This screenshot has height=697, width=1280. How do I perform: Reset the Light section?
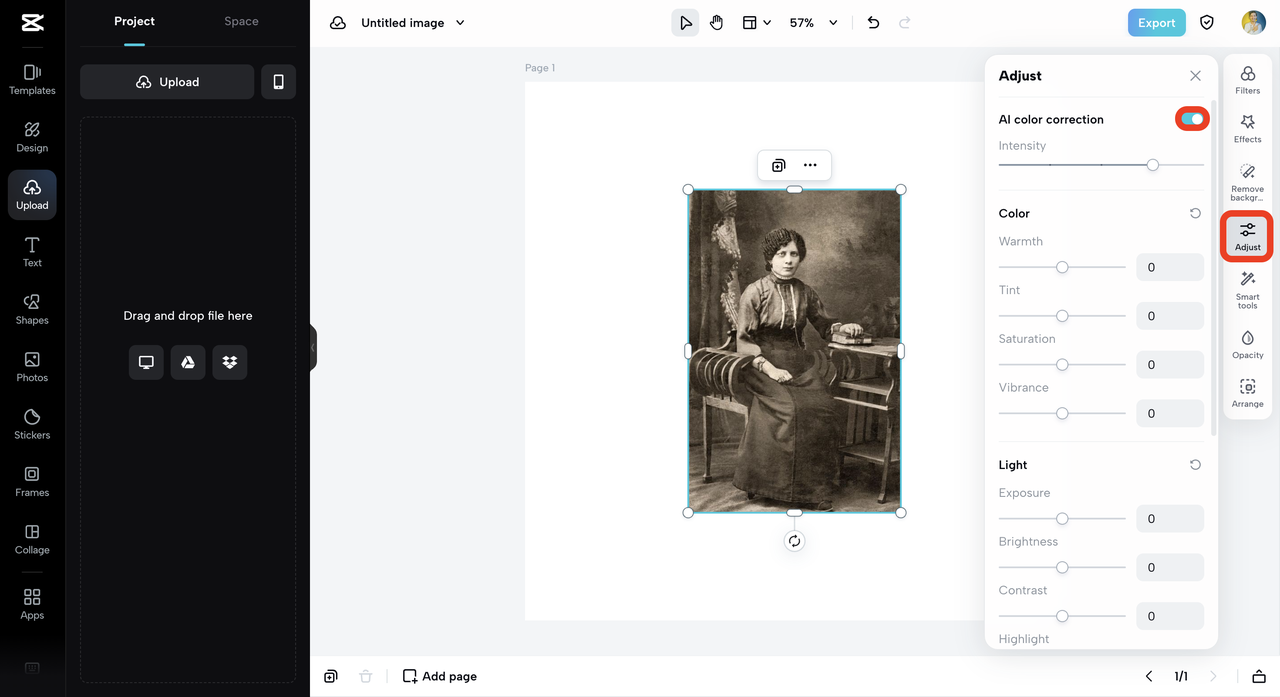pyautogui.click(x=1195, y=465)
